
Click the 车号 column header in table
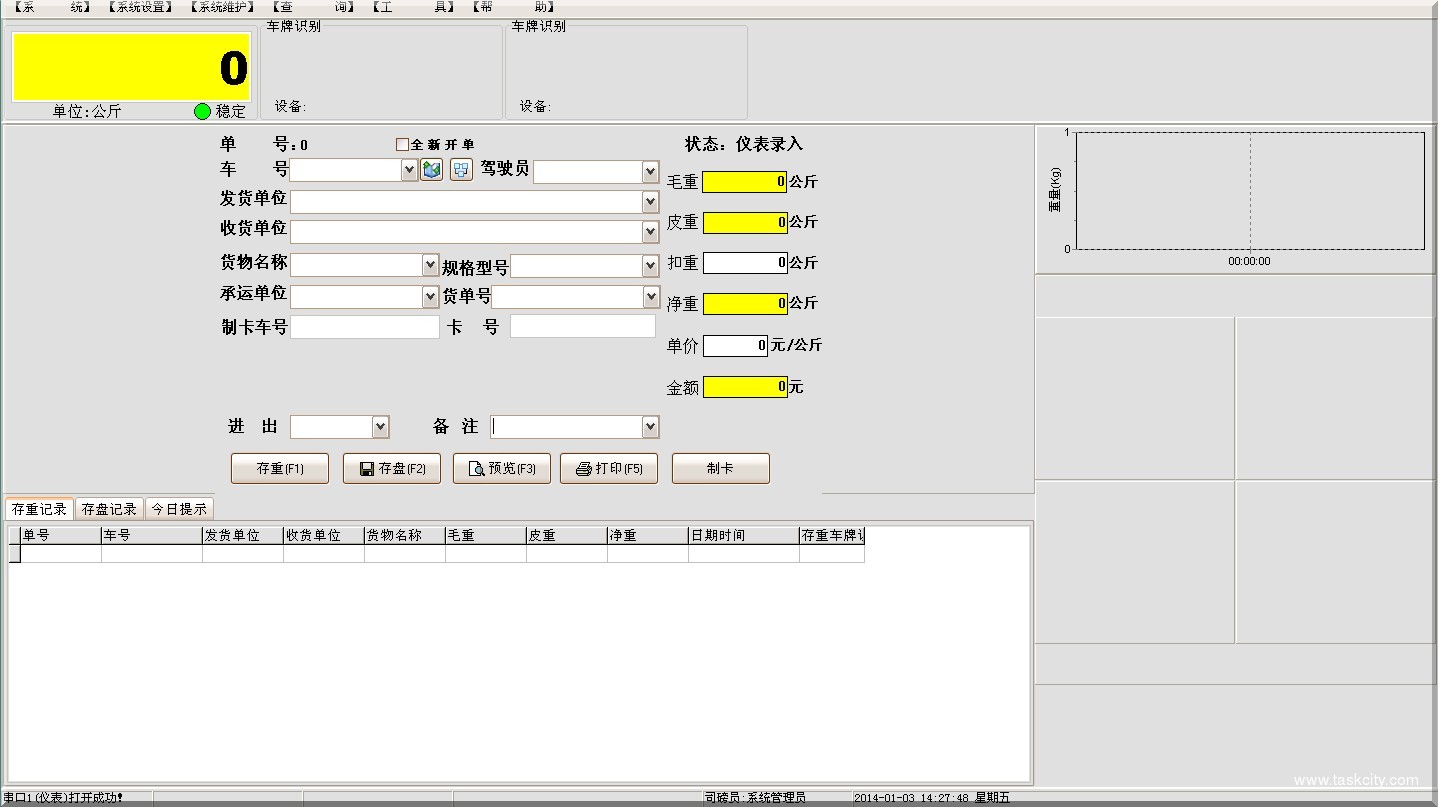click(152, 536)
